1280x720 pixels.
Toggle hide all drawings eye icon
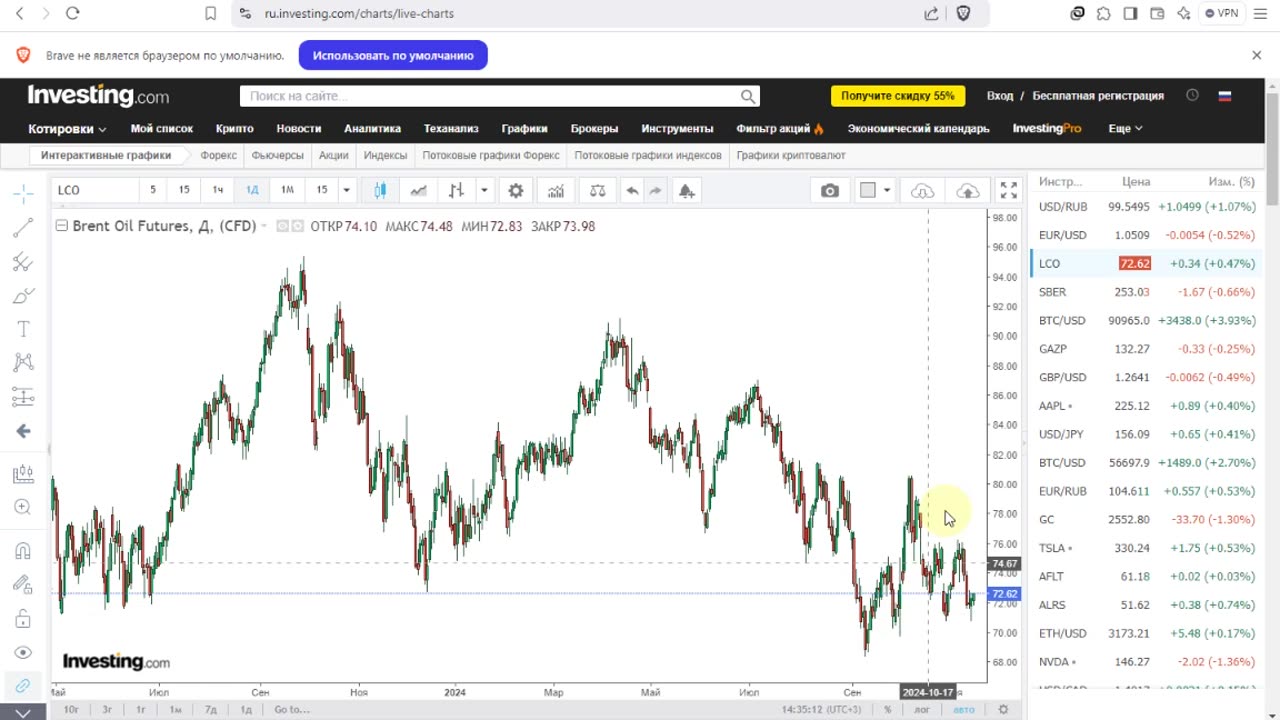click(23, 652)
